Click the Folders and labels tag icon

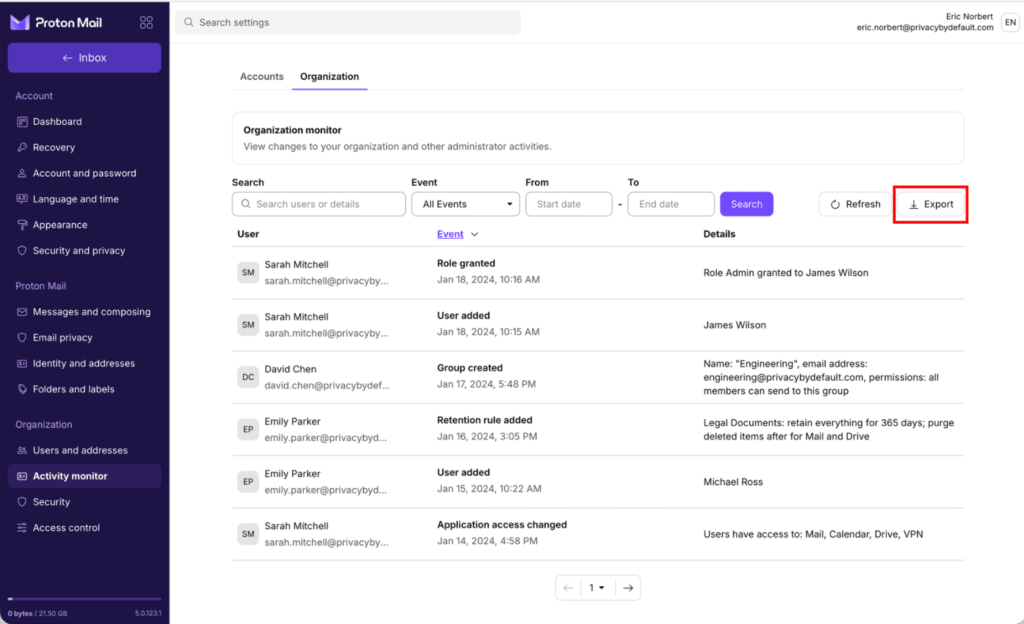[22, 390]
